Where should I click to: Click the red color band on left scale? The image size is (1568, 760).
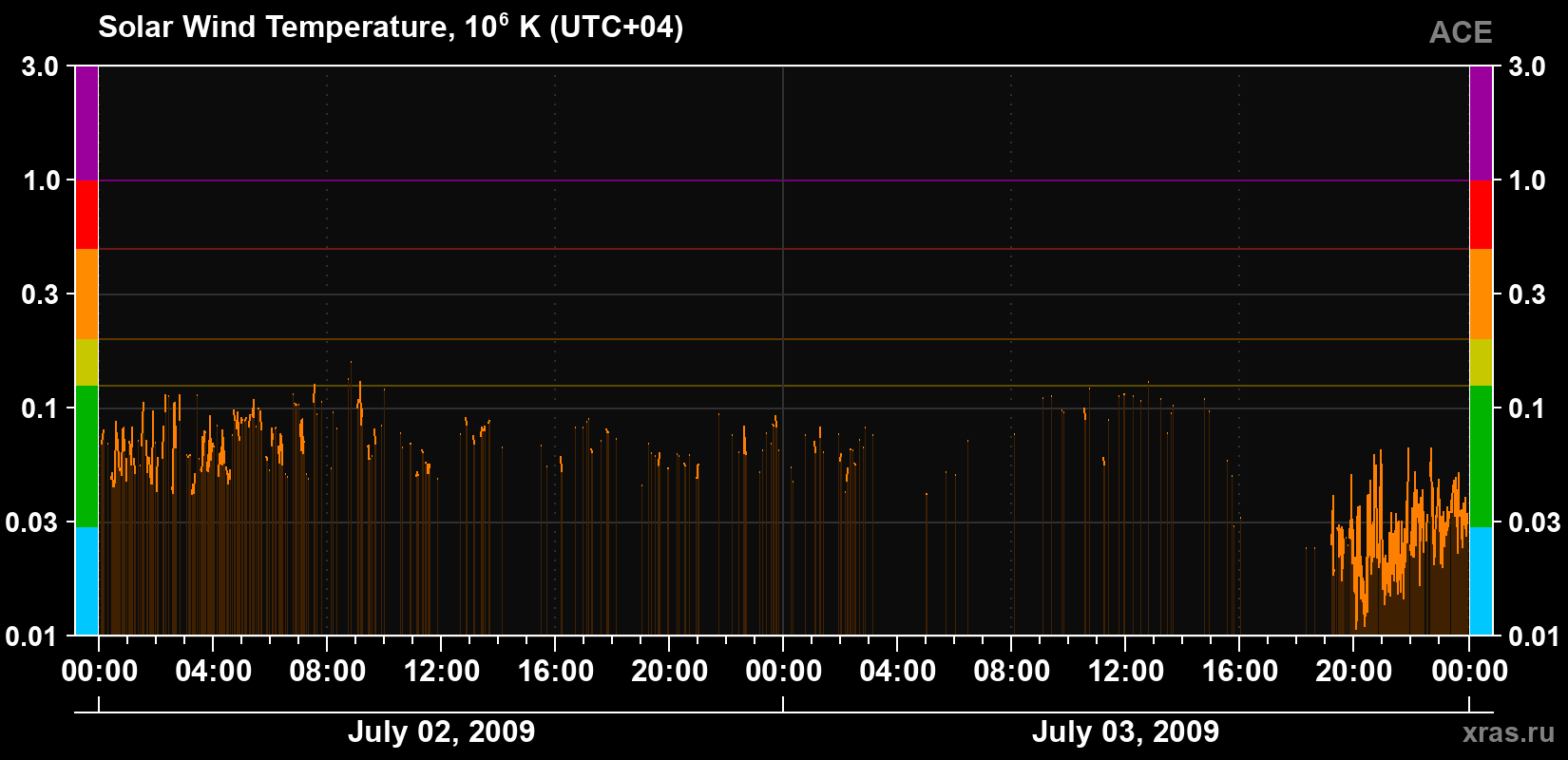[86, 215]
